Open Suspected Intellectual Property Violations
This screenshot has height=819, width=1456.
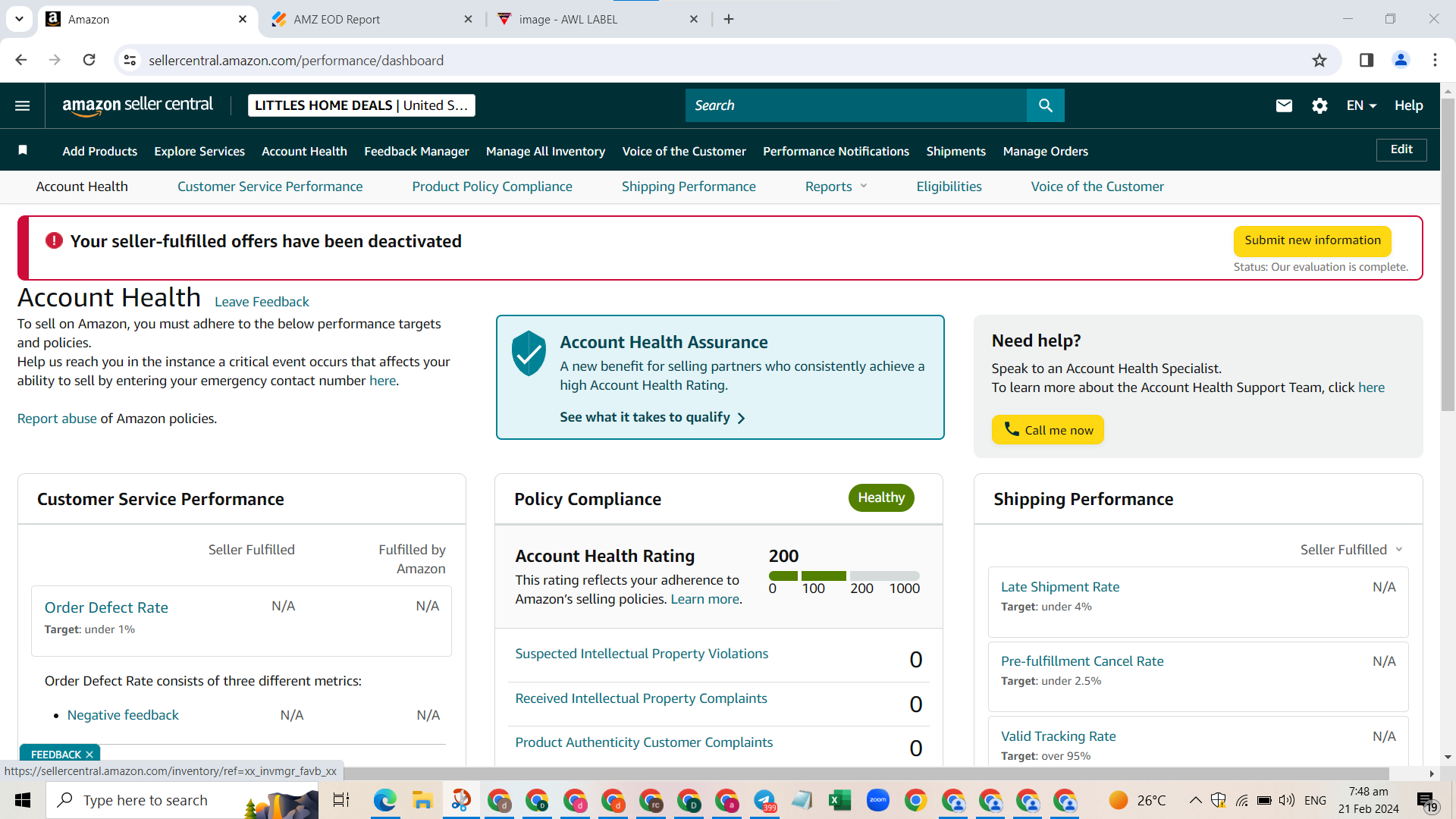[642, 654]
